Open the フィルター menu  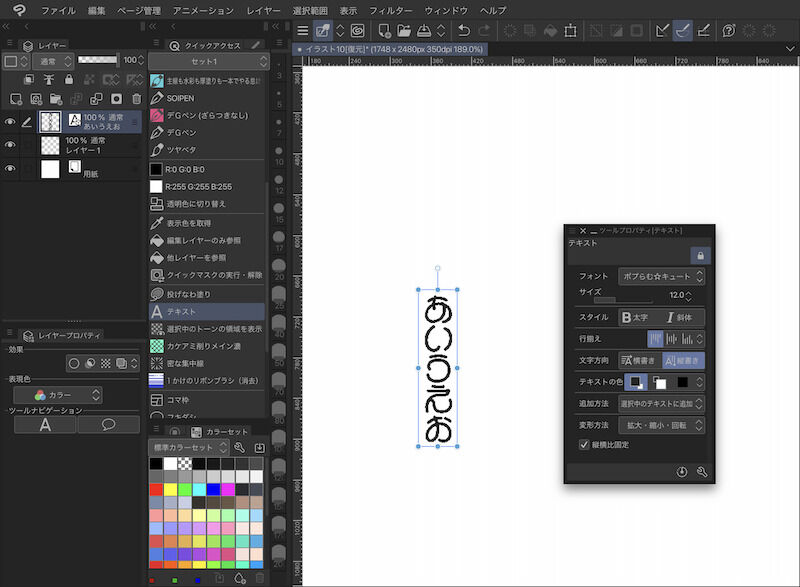pos(390,10)
